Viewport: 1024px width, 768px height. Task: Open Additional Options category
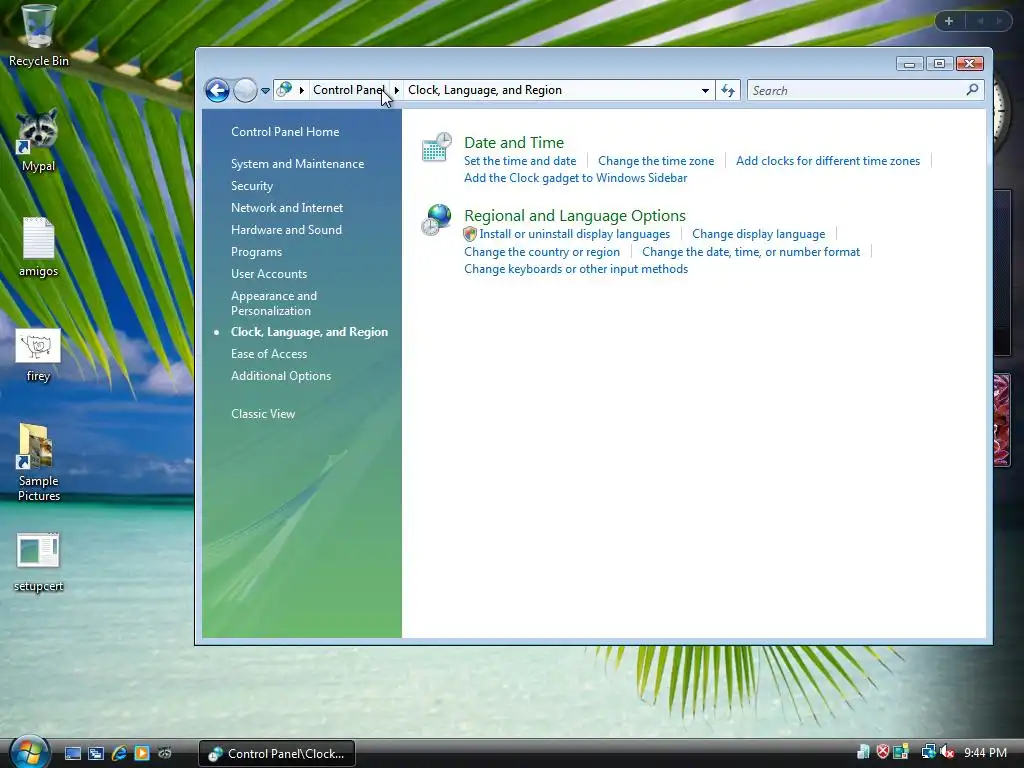[281, 376]
